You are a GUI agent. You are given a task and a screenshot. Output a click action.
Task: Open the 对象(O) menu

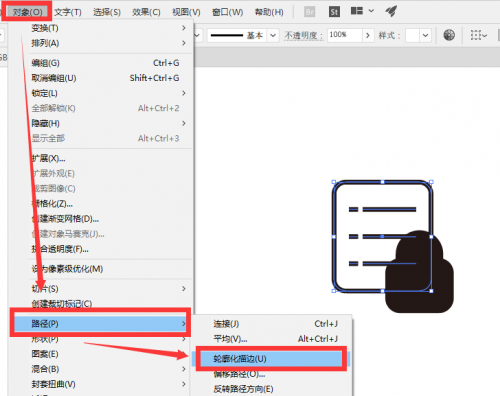(27, 12)
